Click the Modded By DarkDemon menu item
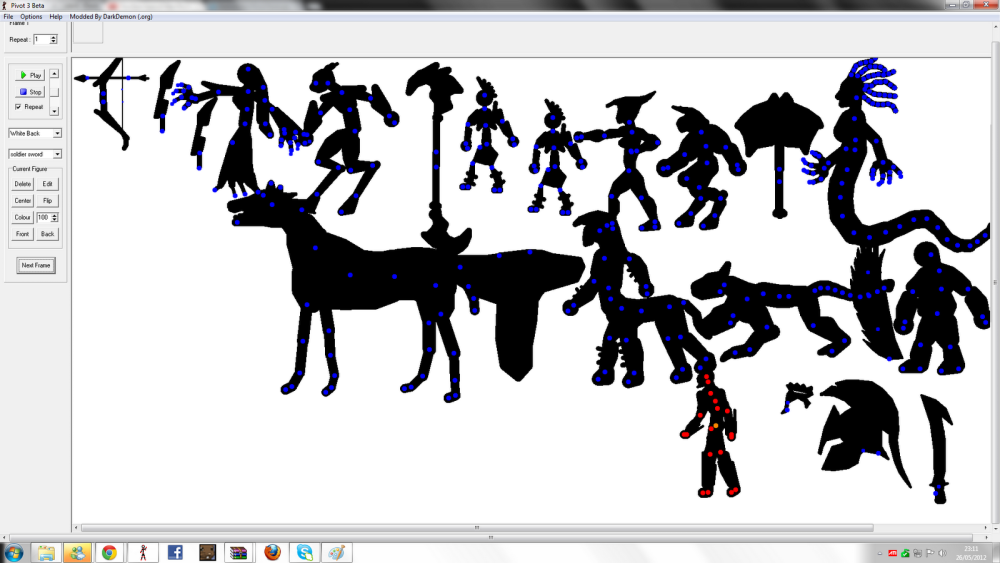The image size is (1000, 563). click(x=111, y=17)
